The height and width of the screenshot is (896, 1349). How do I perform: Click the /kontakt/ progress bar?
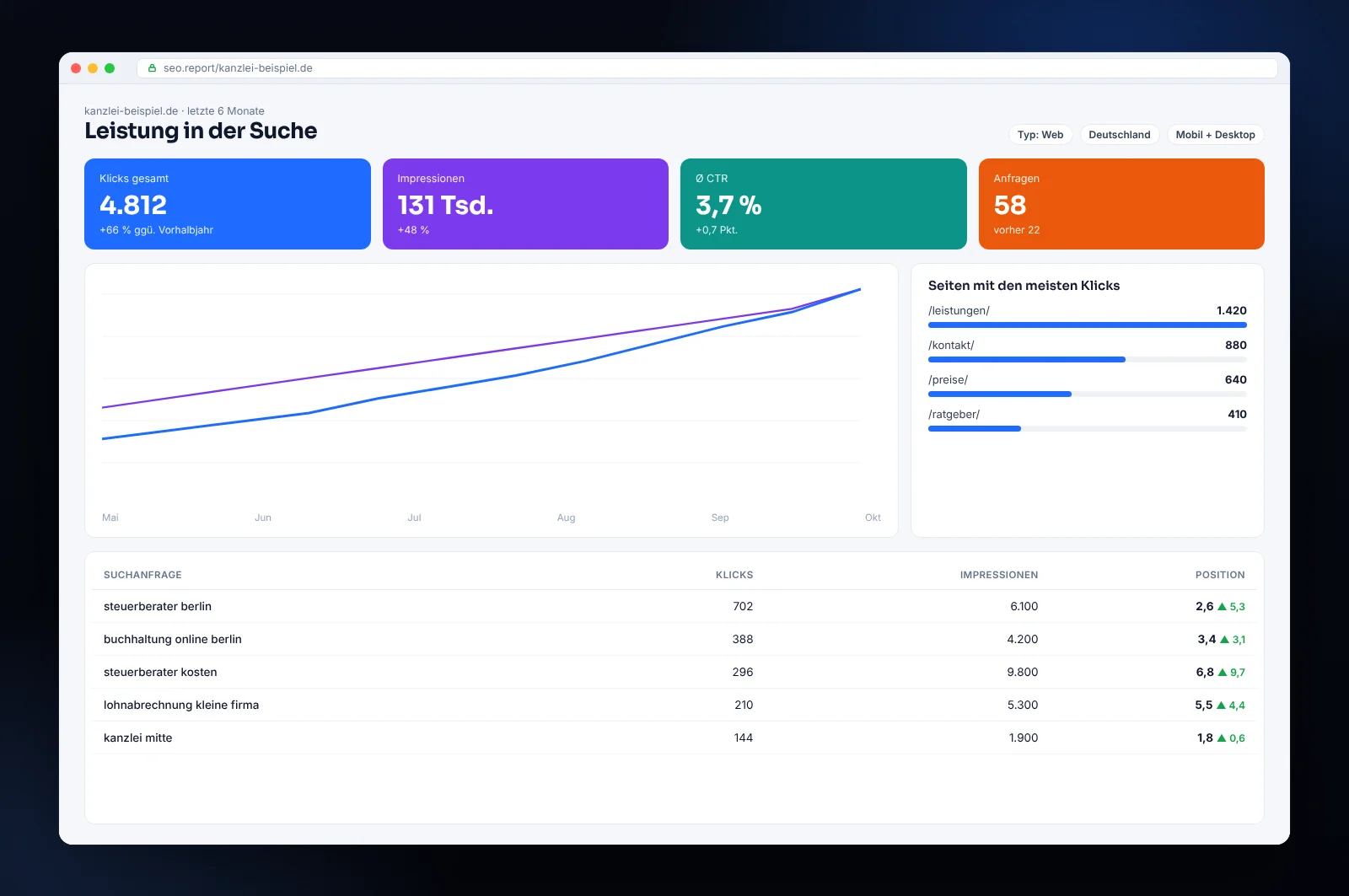click(1088, 359)
